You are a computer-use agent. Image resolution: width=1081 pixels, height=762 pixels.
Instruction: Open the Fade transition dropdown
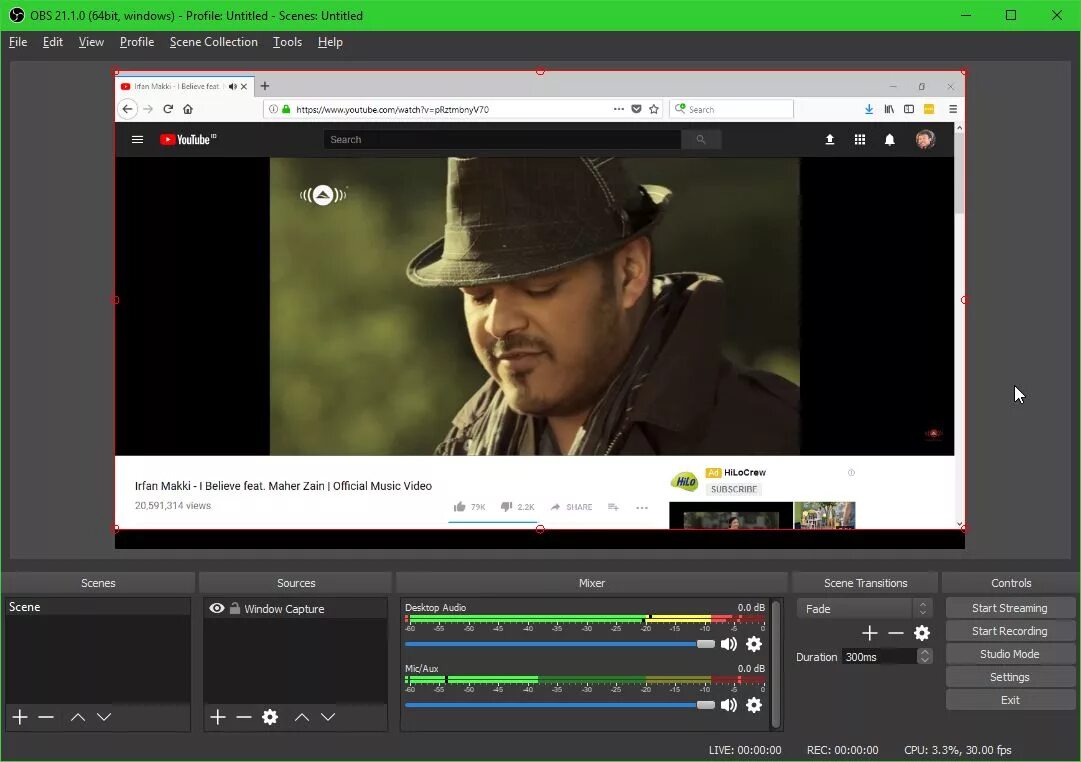click(x=864, y=608)
